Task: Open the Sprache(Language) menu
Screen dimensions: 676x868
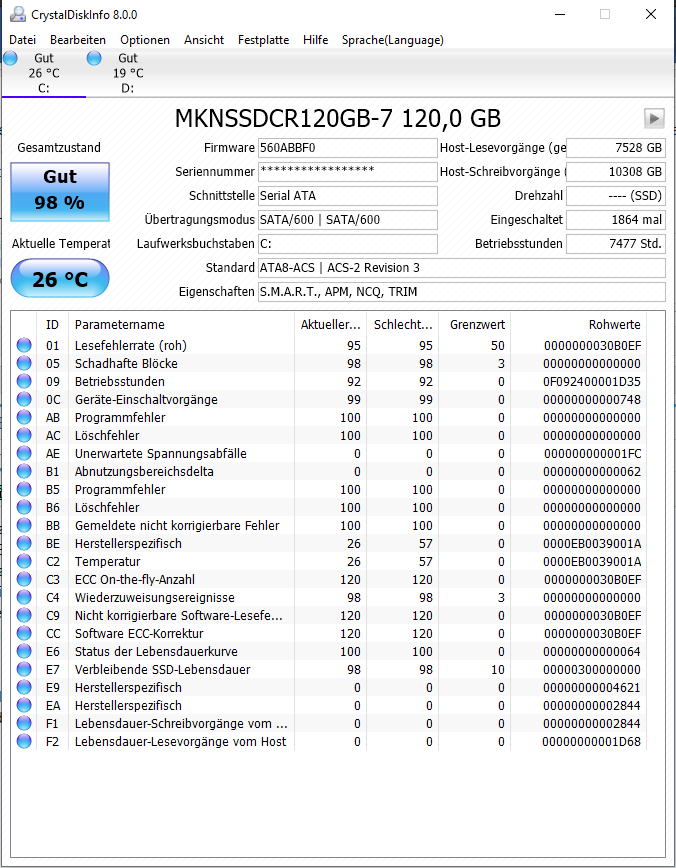Action: [x=393, y=40]
